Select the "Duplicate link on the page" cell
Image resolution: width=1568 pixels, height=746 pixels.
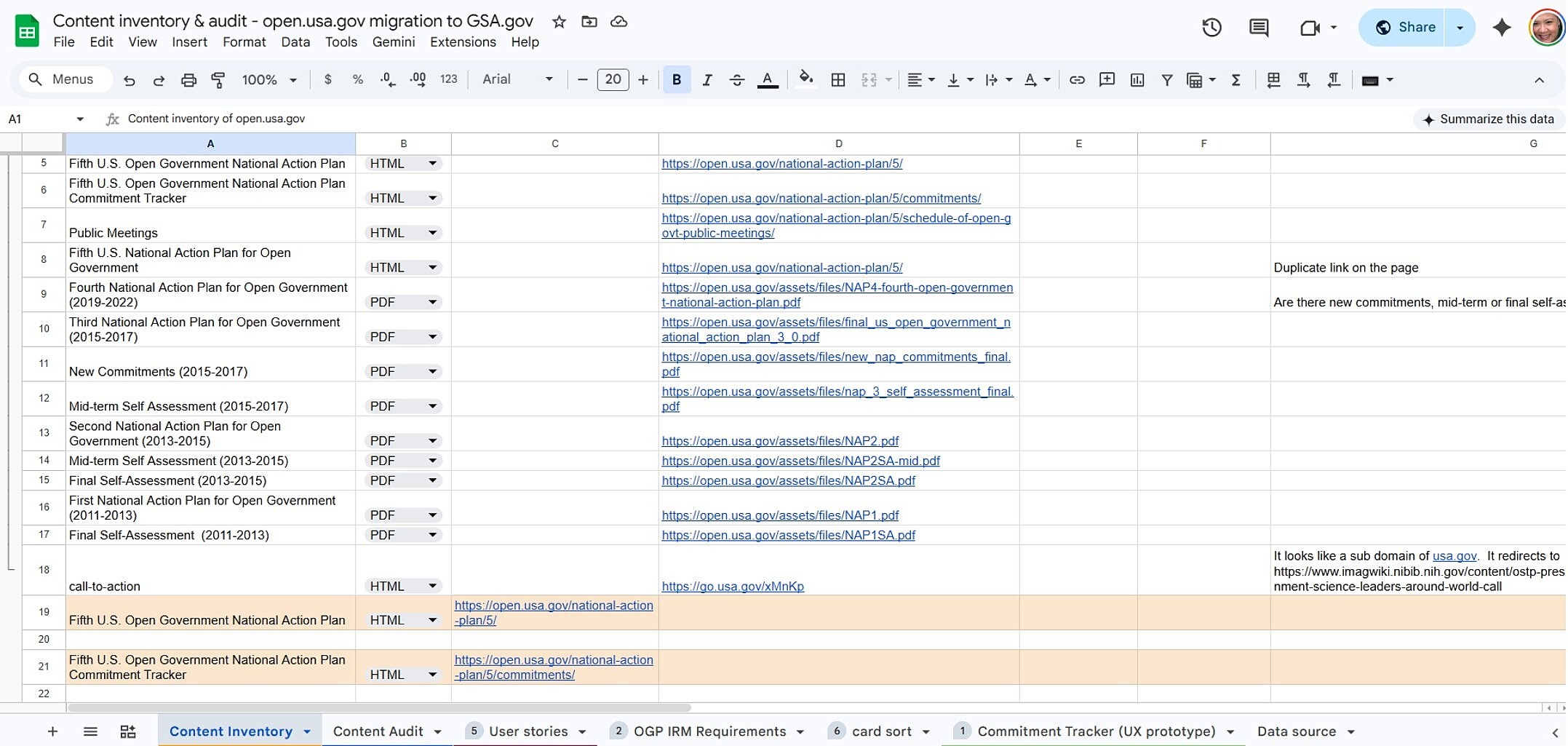1417,261
